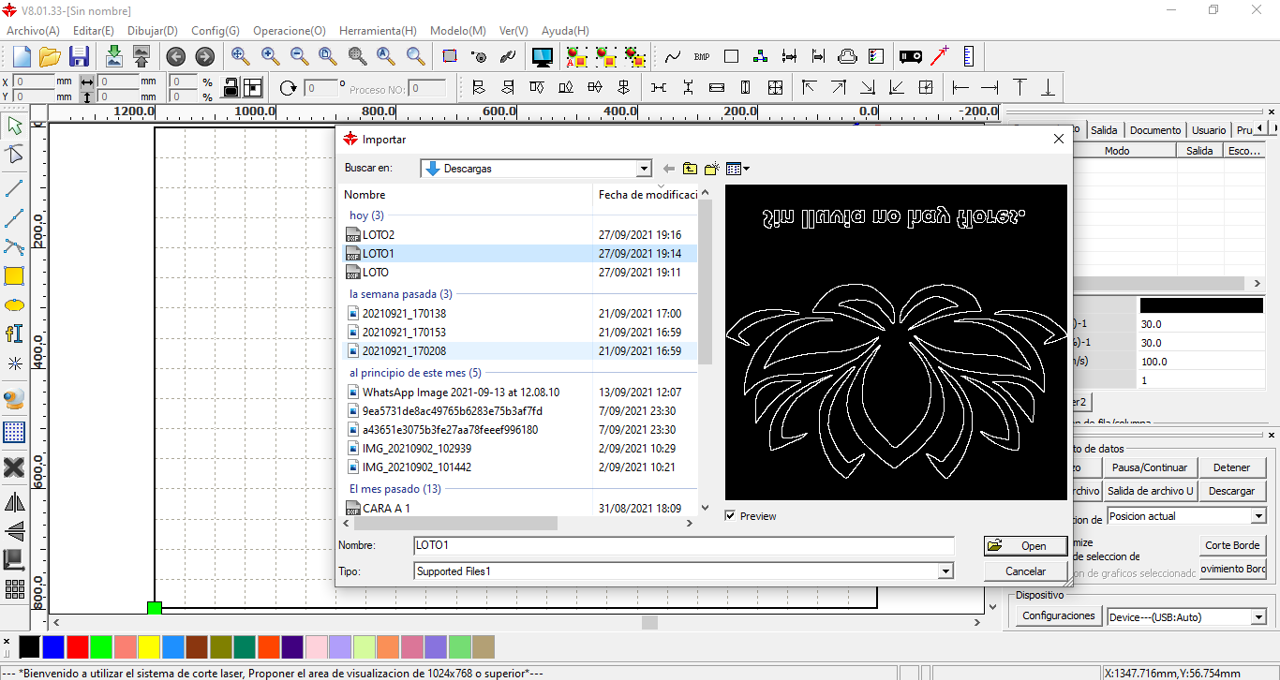Toggle the Preview checkbox
1280x680 pixels.
tap(730, 516)
